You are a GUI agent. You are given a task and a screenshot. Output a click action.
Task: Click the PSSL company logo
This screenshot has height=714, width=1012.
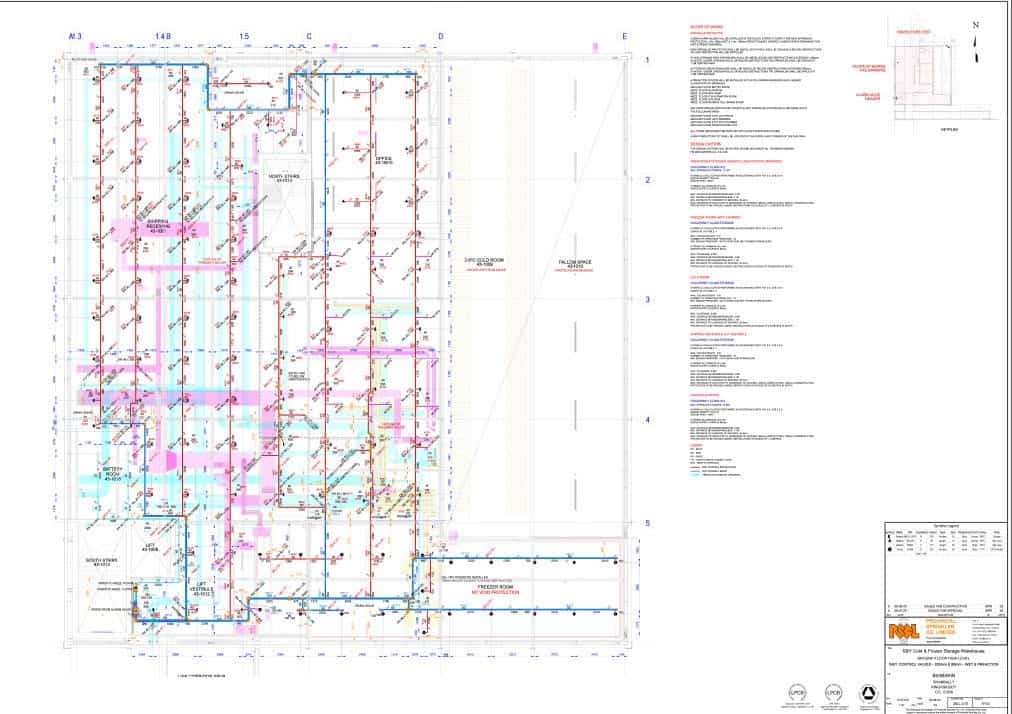(904, 632)
